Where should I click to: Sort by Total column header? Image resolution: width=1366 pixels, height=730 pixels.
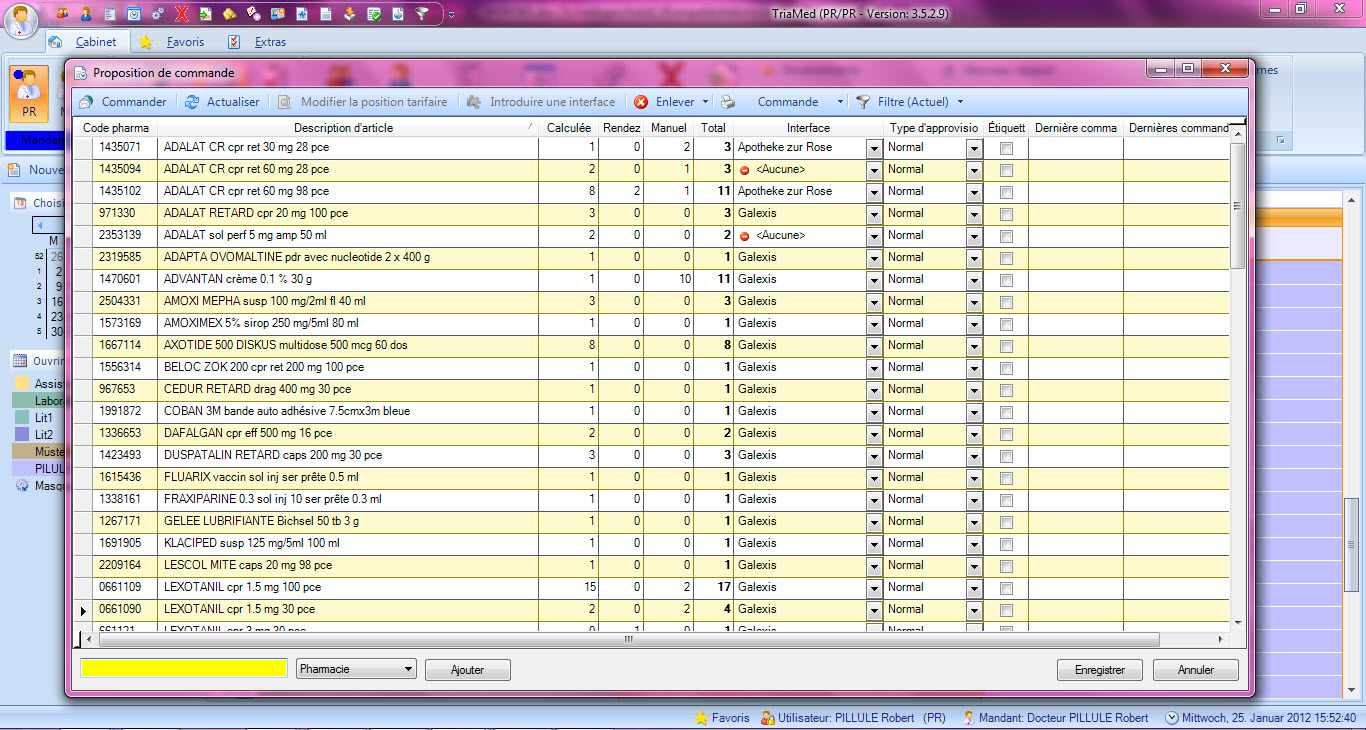point(713,128)
